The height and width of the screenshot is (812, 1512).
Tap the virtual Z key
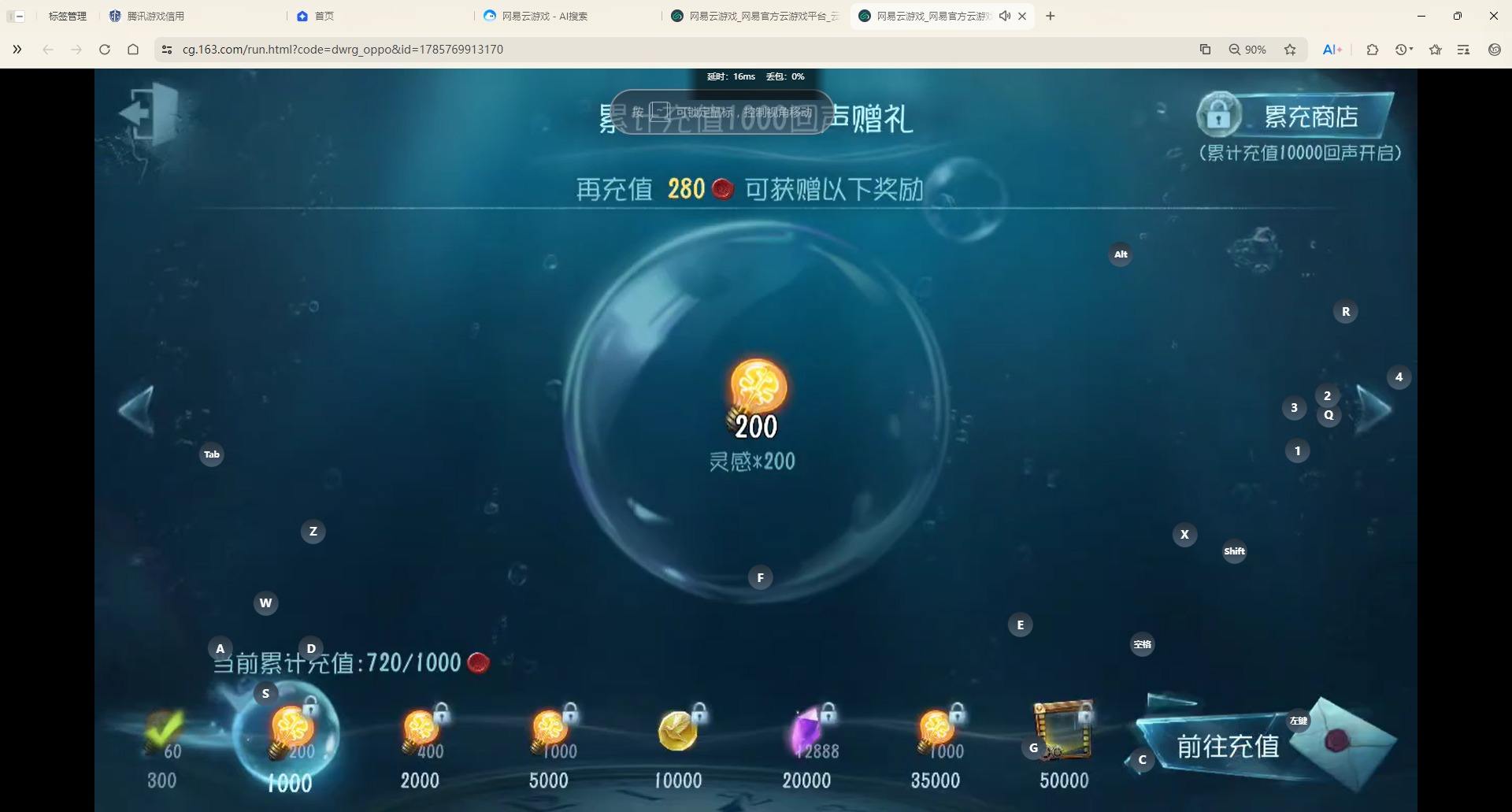pos(313,532)
